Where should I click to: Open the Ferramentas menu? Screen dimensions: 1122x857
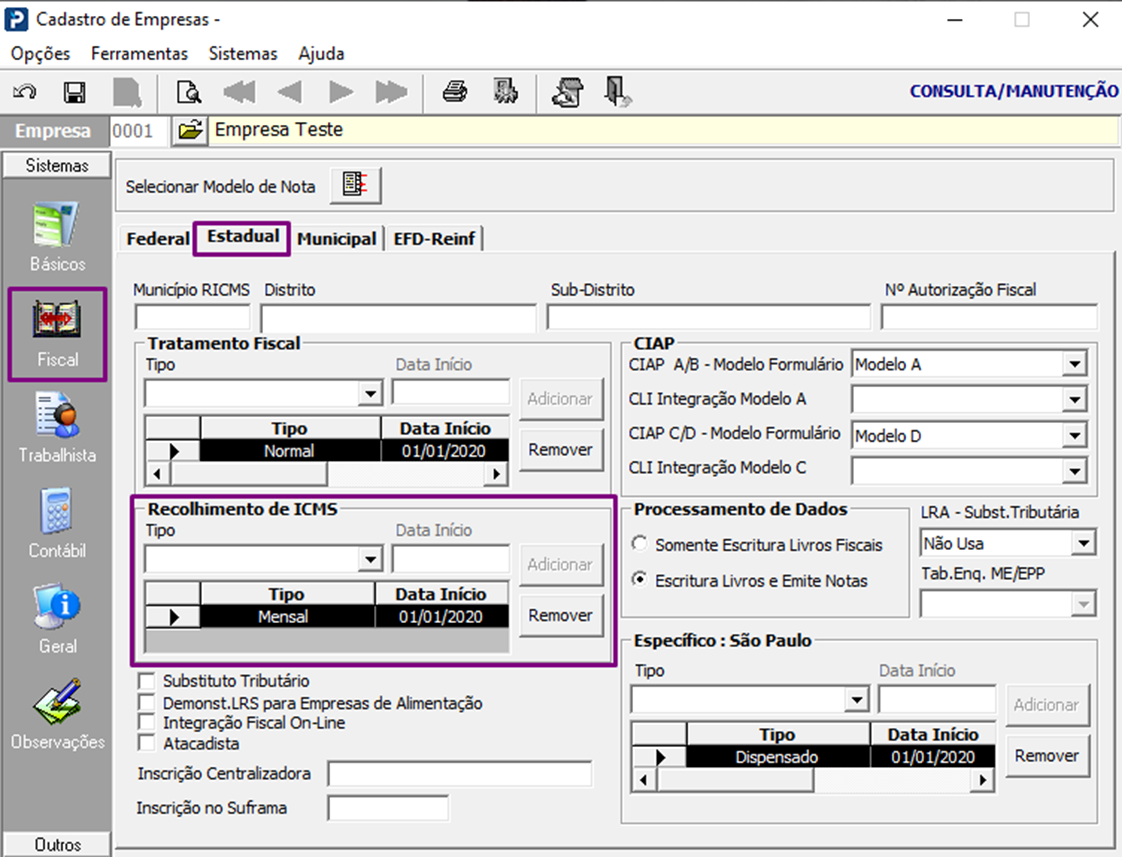coord(140,54)
